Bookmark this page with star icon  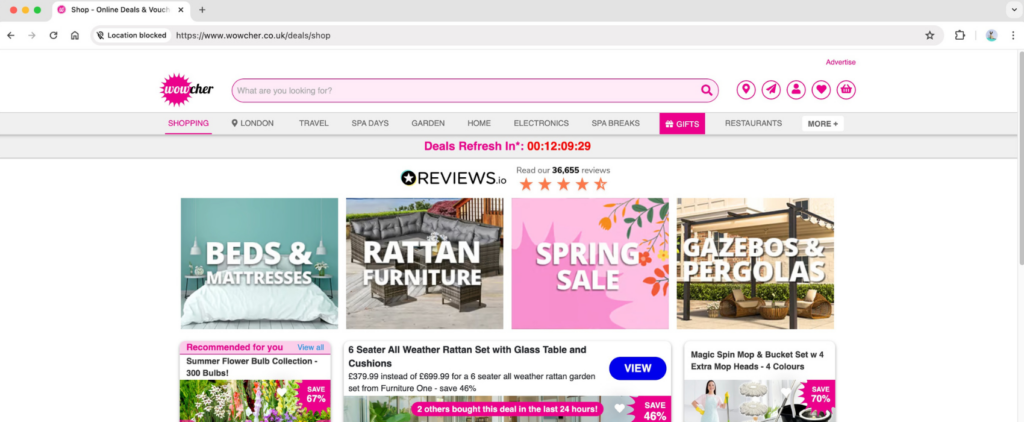click(x=929, y=35)
